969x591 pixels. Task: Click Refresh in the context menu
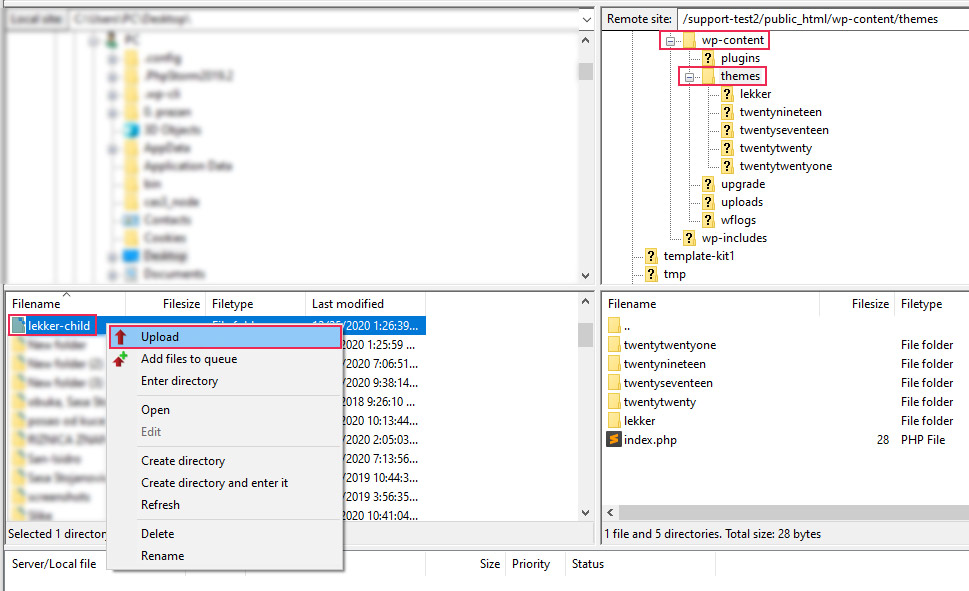pyautogui.click(x=160, y=505)
